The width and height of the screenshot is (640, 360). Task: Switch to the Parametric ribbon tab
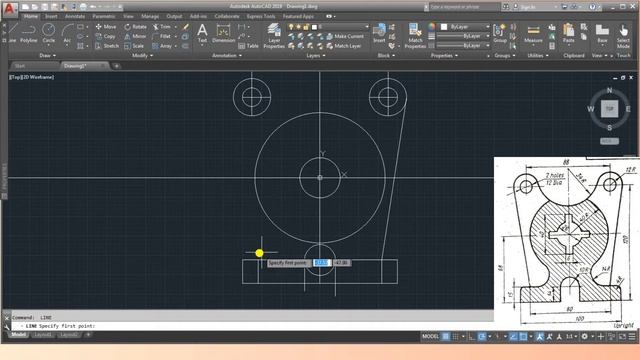coord(104,16)
